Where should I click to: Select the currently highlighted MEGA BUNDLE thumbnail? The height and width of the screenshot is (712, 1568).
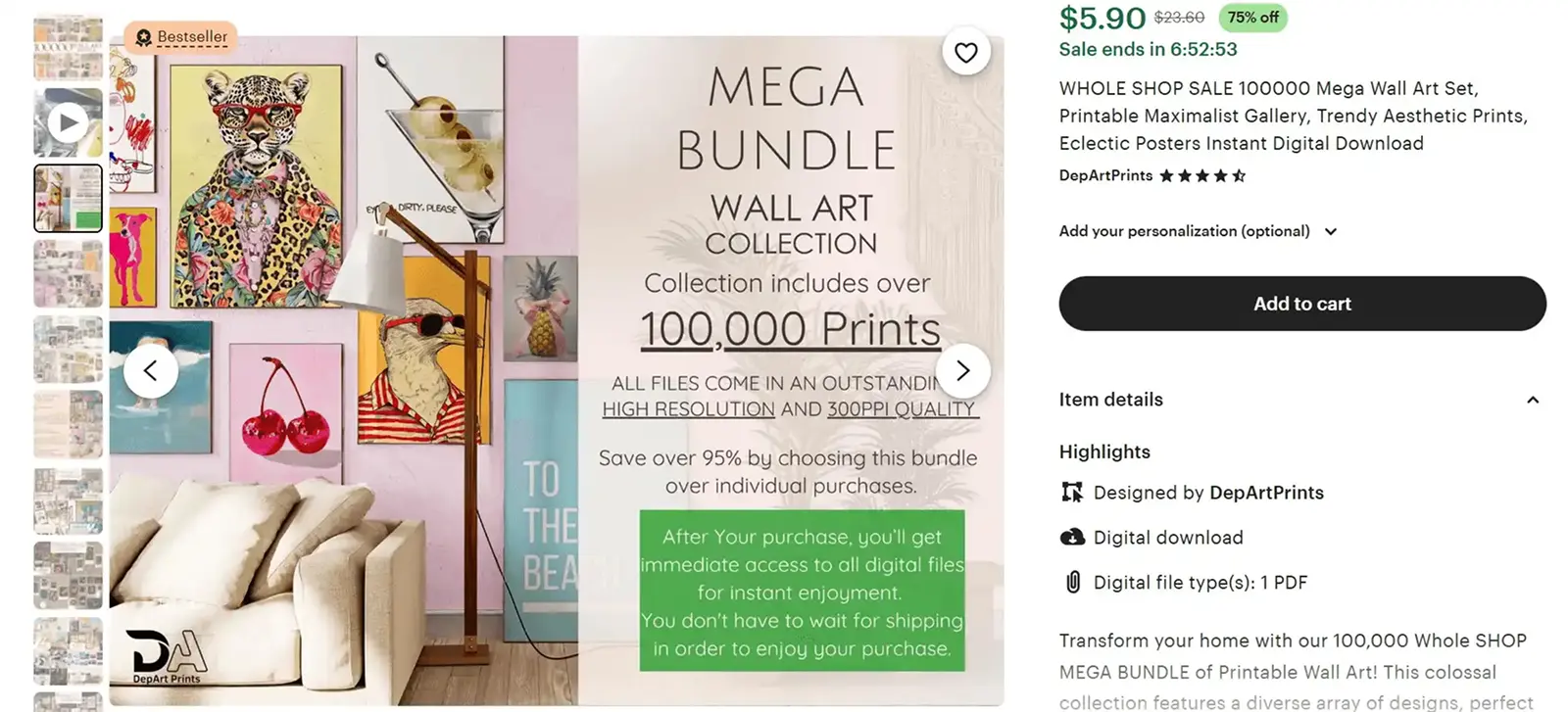click(x=68, y=197)
